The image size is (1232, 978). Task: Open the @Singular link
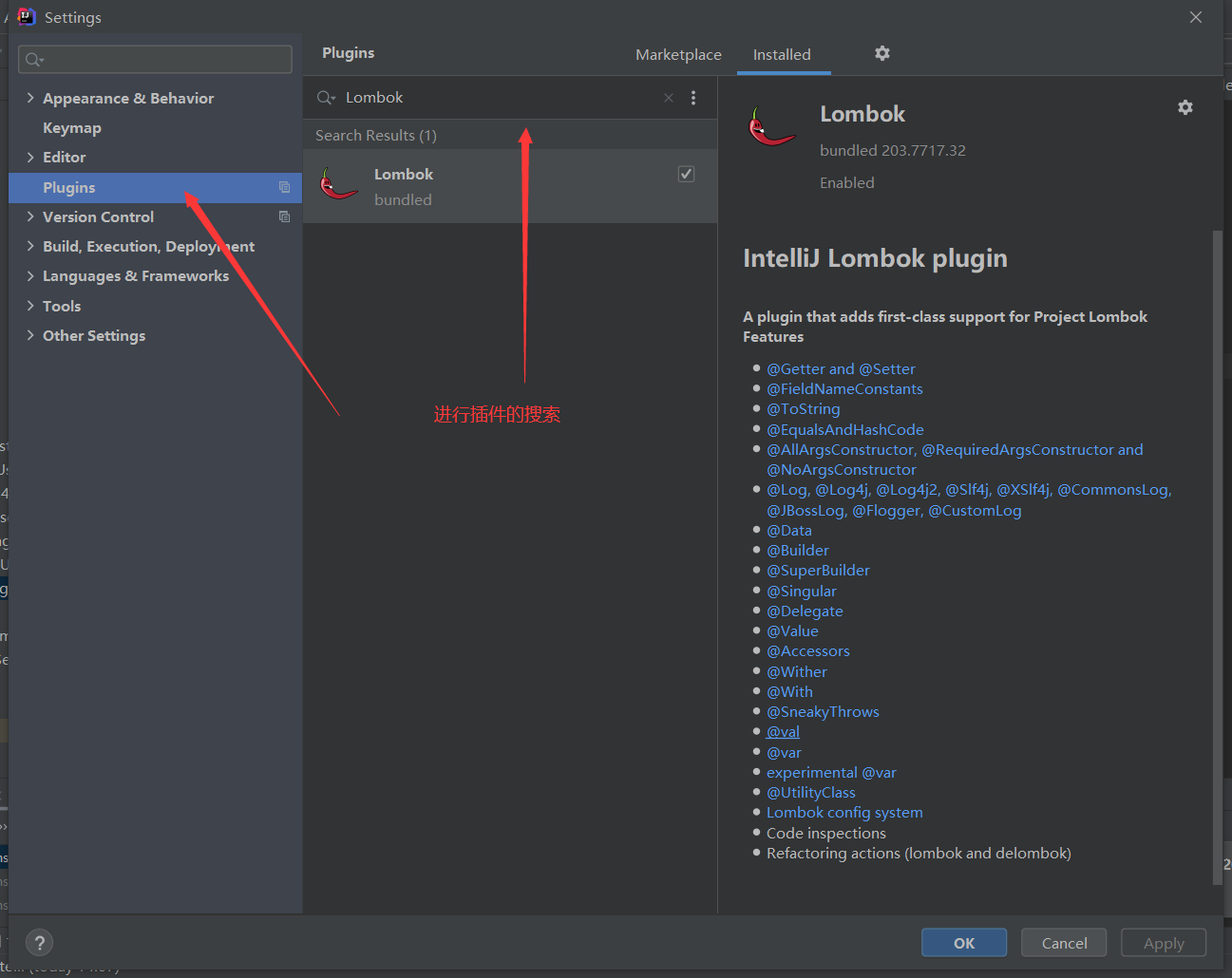[x=802, y=591]
